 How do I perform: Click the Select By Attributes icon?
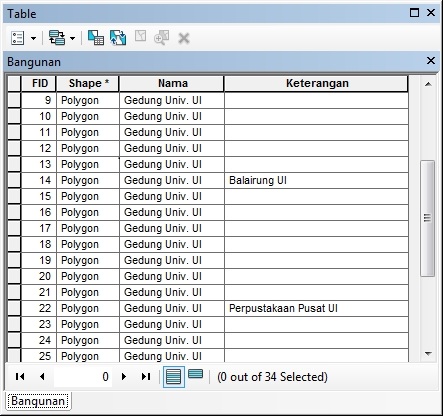pyautogui.click(x=96, y=38)
